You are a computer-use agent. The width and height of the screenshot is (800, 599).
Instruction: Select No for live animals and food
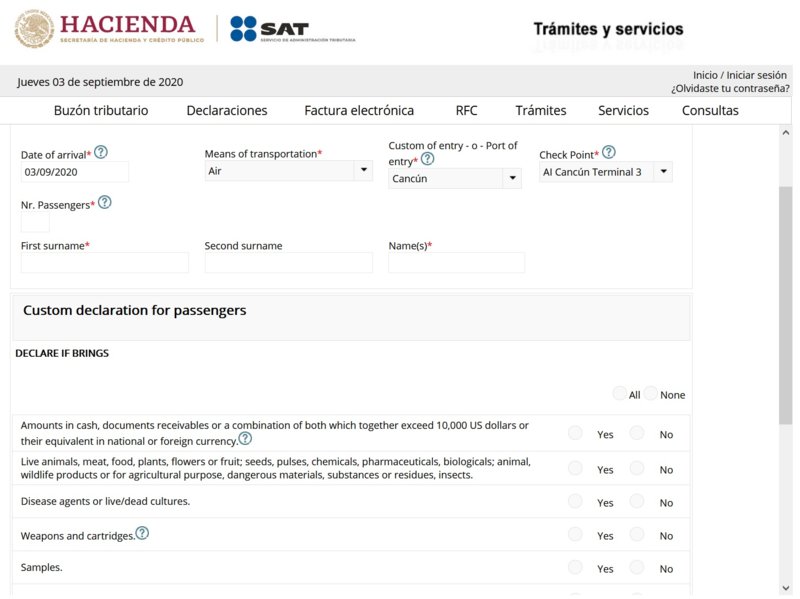pos(637,468)
